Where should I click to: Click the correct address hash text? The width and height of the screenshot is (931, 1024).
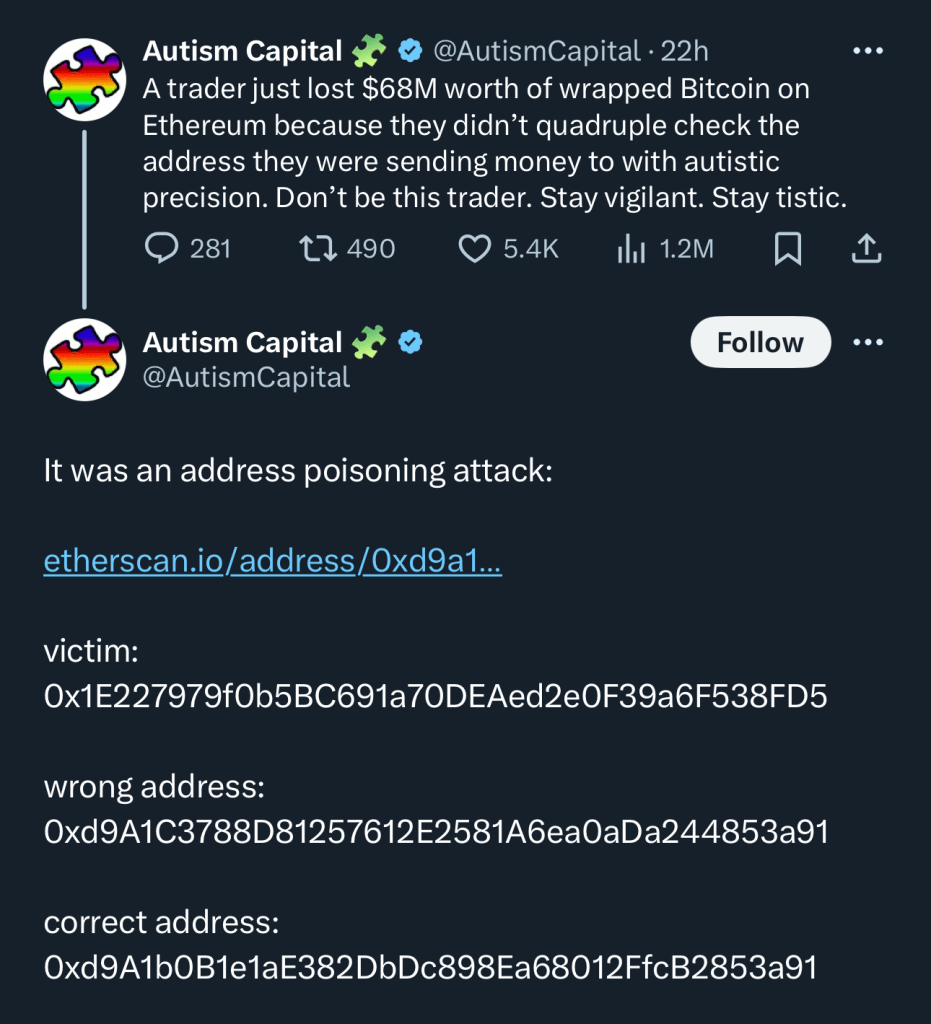click(x=431, y=967)
